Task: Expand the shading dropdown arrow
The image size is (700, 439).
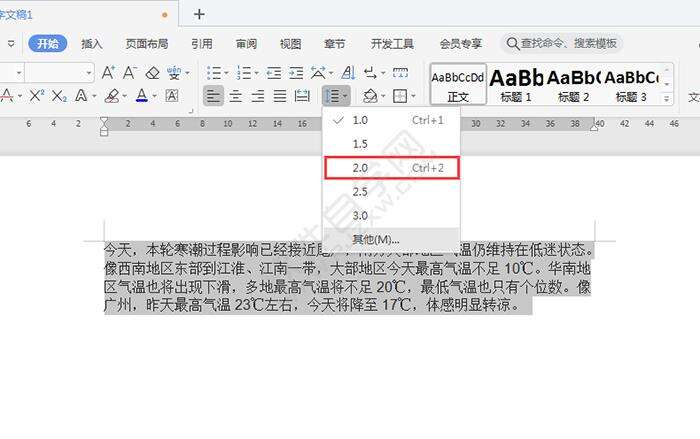Action: pyautogui.click(x=383, y=96)
